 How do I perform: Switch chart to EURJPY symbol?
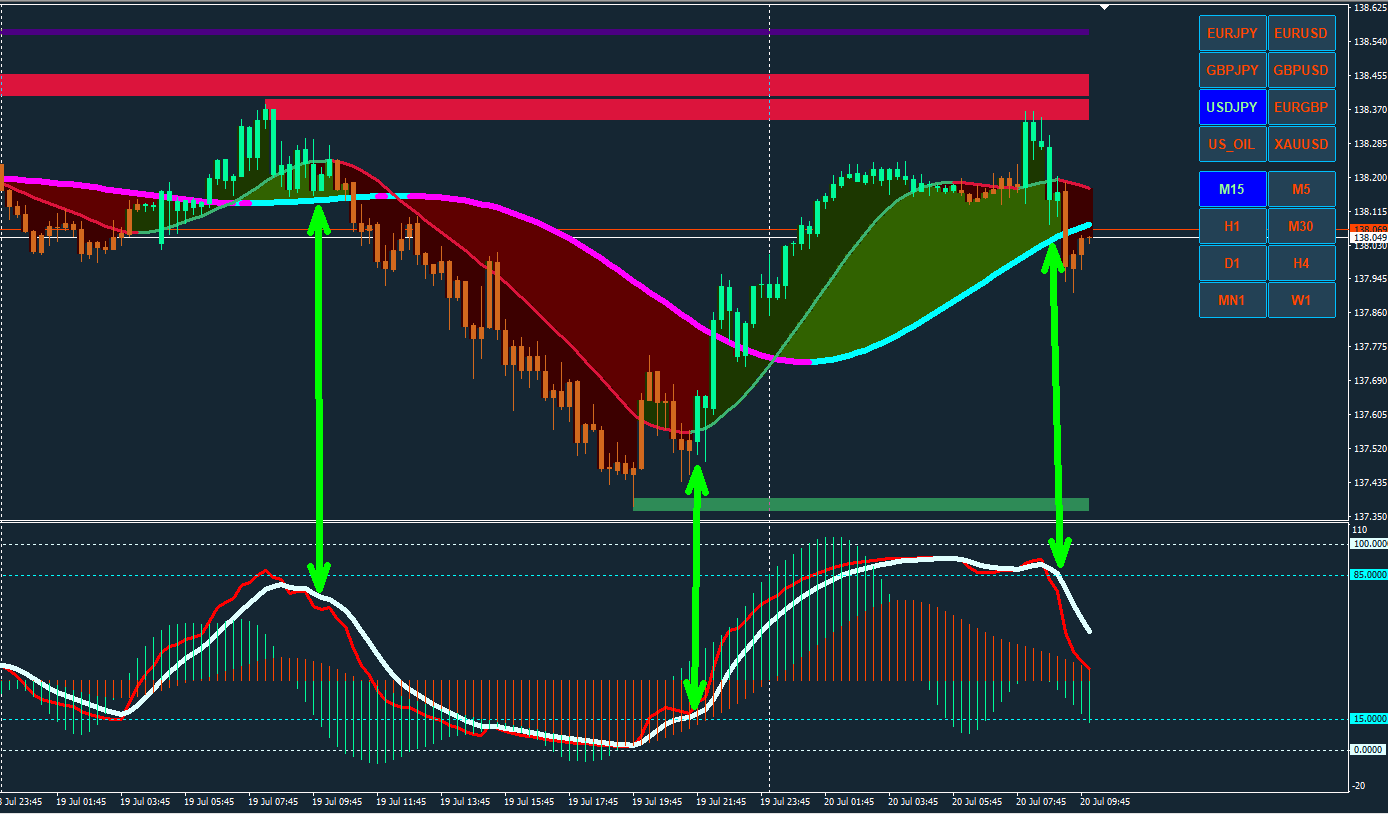[1232, 33]
